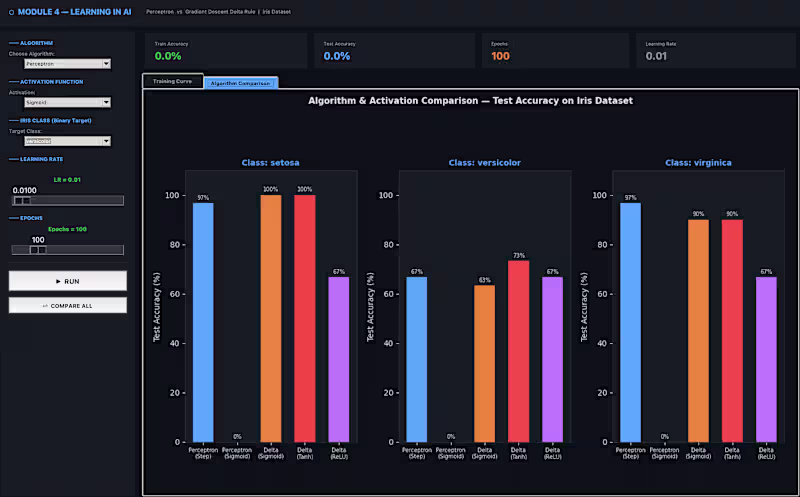
Task: Click the red Delta (Tanh) bar in setosa chart
Action: point(305,318)
